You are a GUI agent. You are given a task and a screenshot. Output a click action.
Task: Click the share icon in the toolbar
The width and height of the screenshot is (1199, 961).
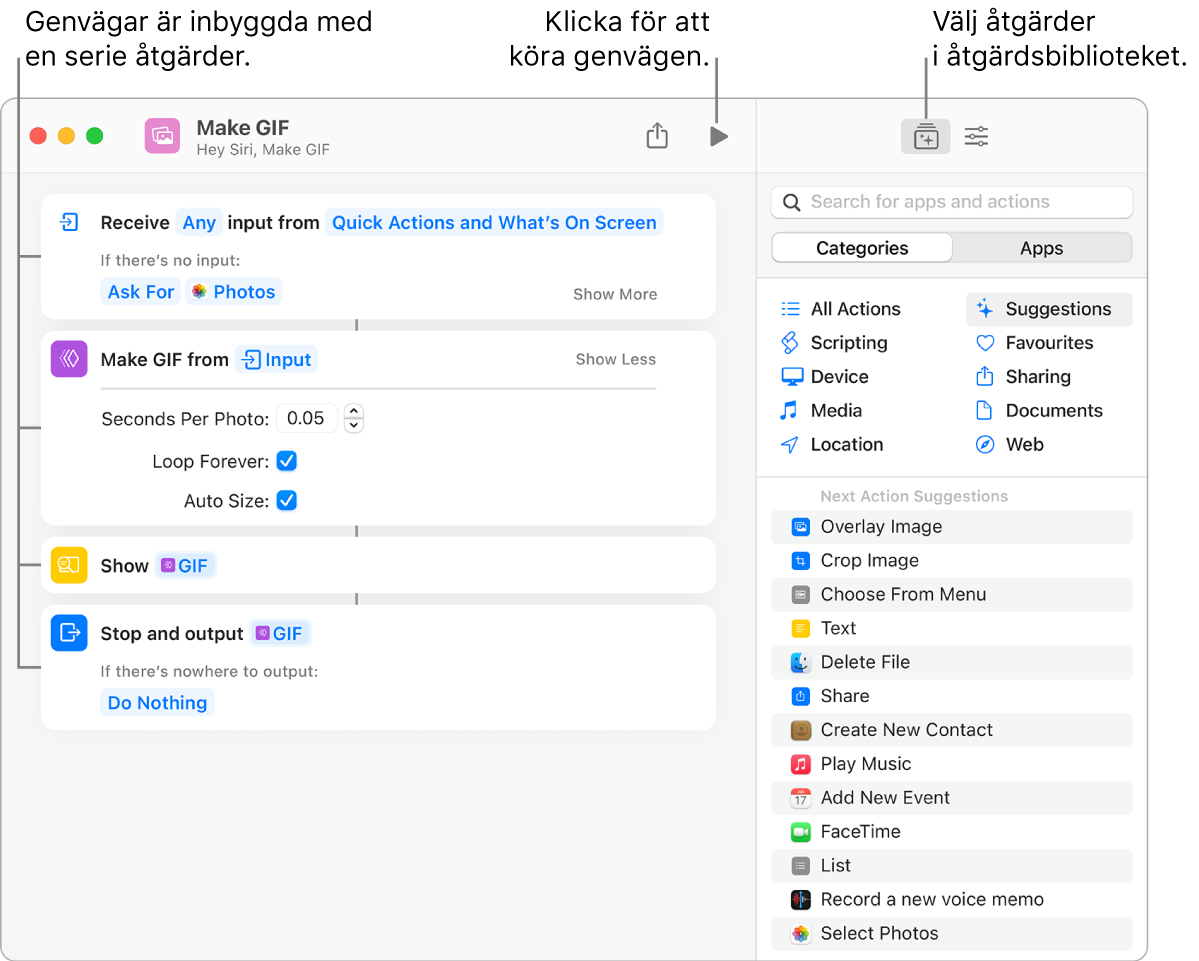point(657,135)
